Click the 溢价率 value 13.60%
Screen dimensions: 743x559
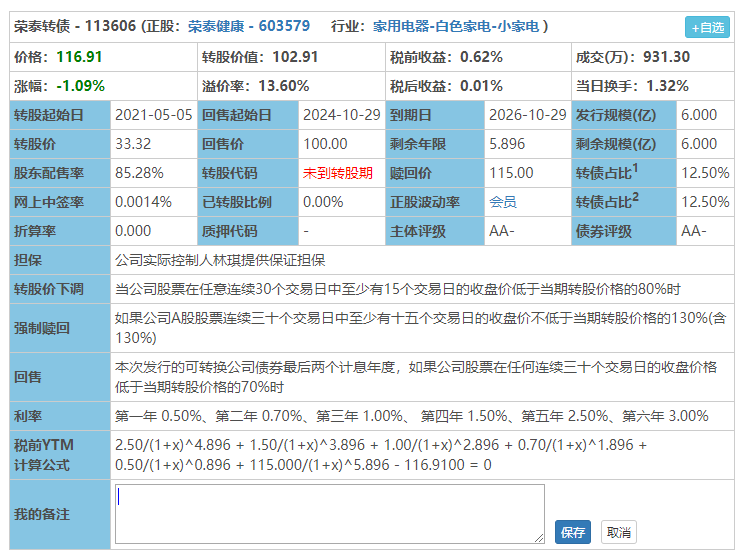click(x=283, y=86)
